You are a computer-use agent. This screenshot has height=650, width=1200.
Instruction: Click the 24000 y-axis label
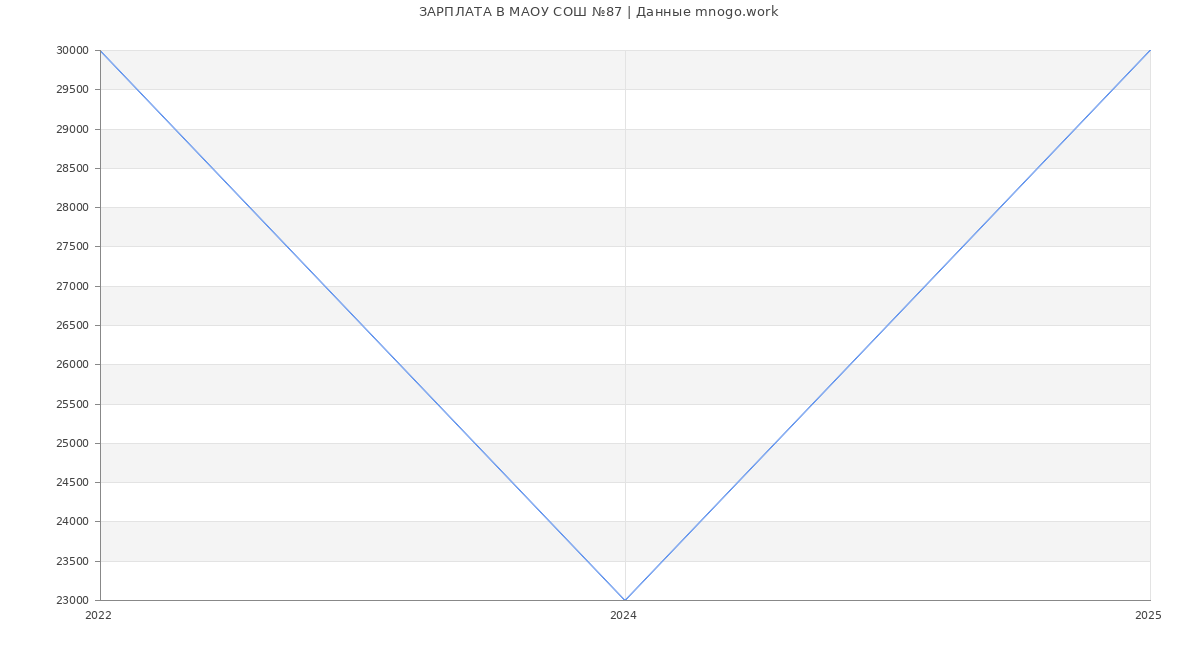pos(72,522)
